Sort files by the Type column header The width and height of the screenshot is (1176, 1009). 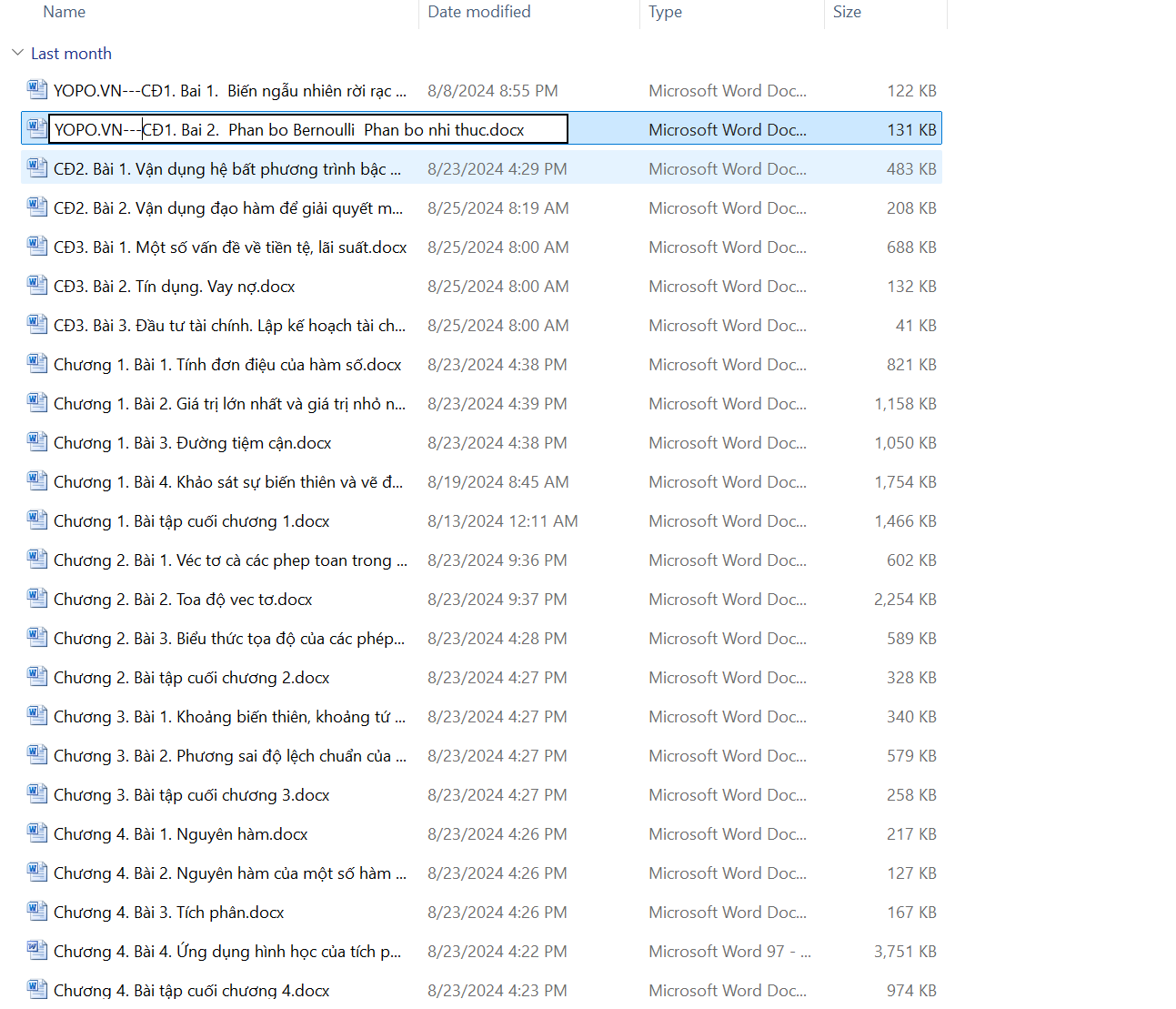[665, 12]
